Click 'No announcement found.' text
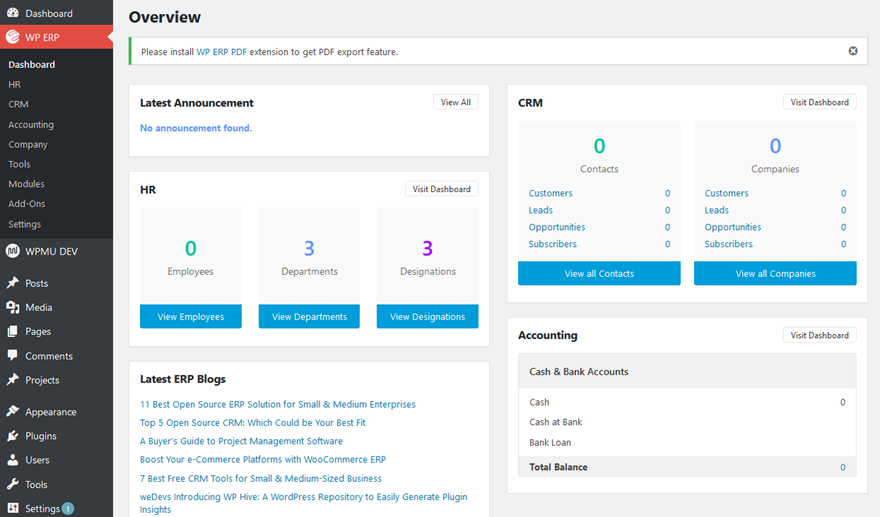Viewport: 880px width, 517px height. (196, 128)
